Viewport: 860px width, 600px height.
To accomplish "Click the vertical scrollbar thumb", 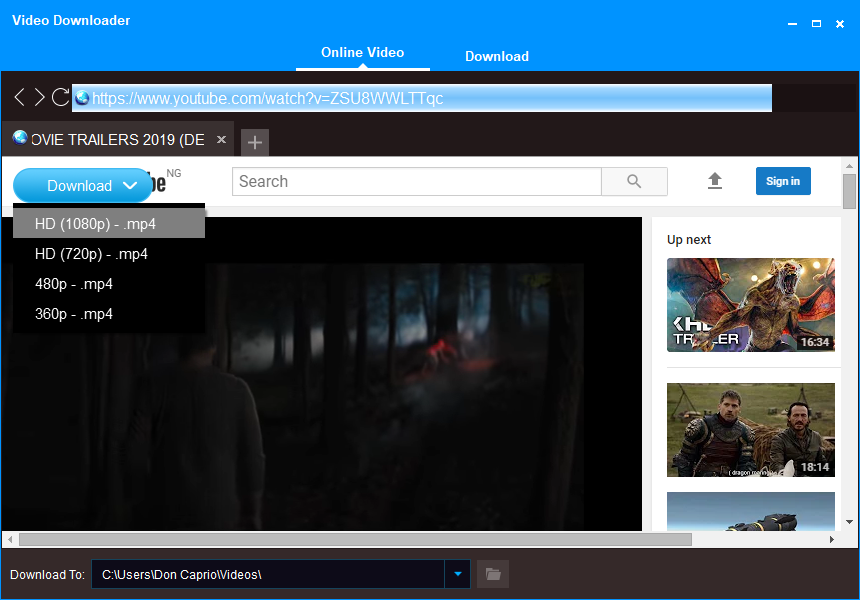I will point(849,191).
